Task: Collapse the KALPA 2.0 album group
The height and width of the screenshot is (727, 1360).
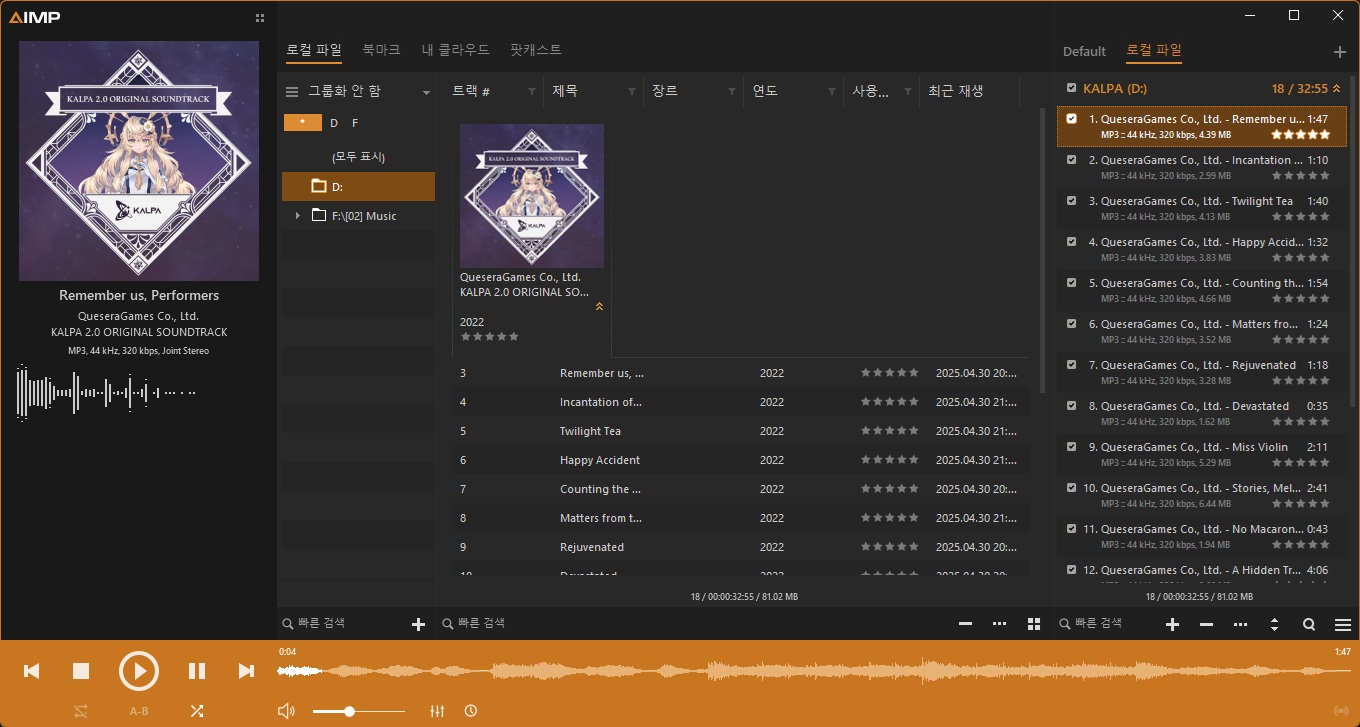Action: tap(599, 306)
